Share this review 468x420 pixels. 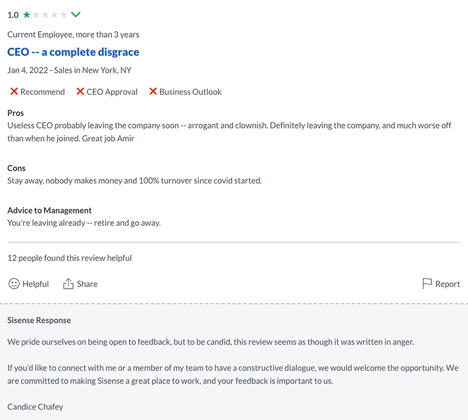pos(80,284)
